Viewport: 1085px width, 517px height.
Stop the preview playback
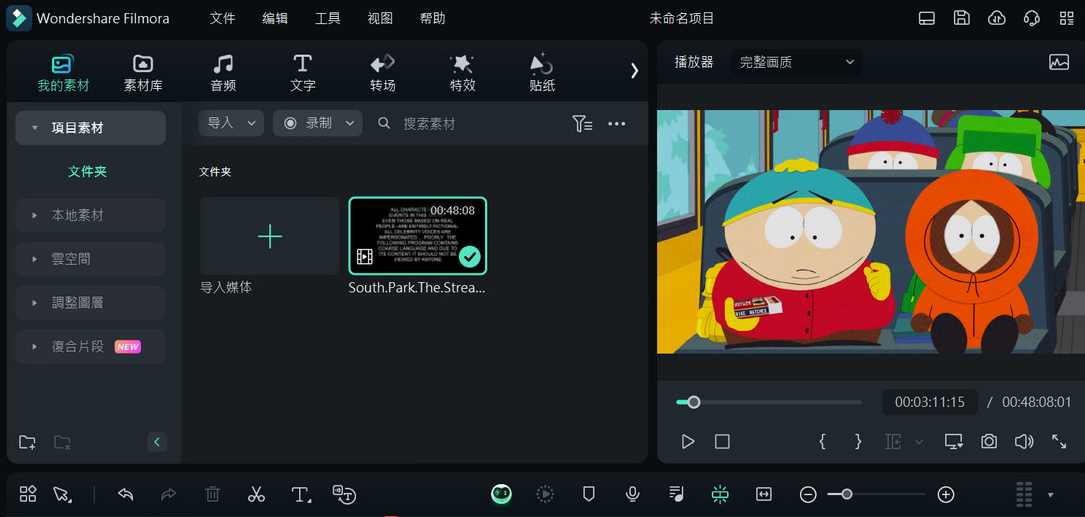click(x=722, y=442)
